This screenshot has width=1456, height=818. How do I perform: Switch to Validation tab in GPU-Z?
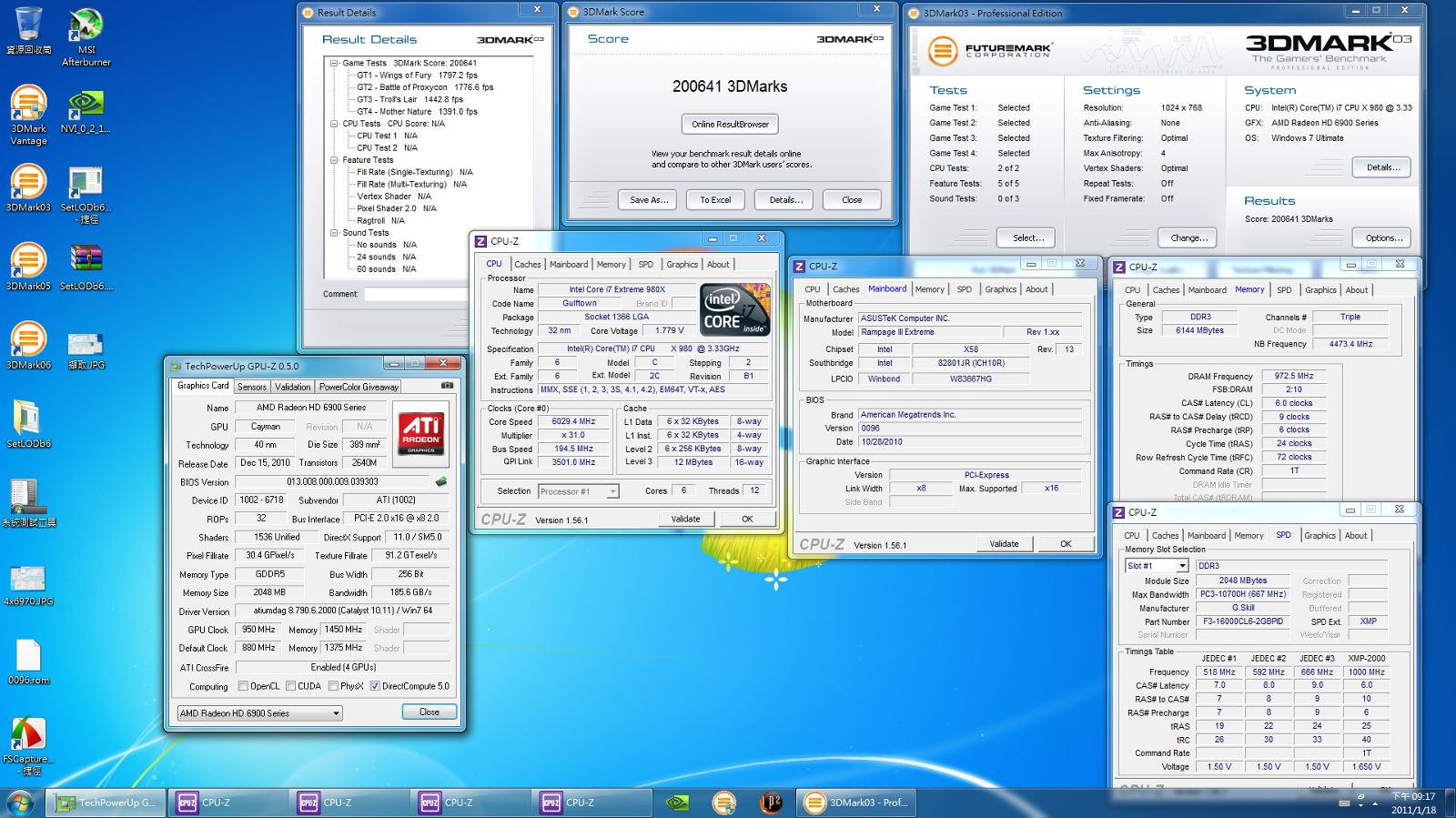click(292, 387)
